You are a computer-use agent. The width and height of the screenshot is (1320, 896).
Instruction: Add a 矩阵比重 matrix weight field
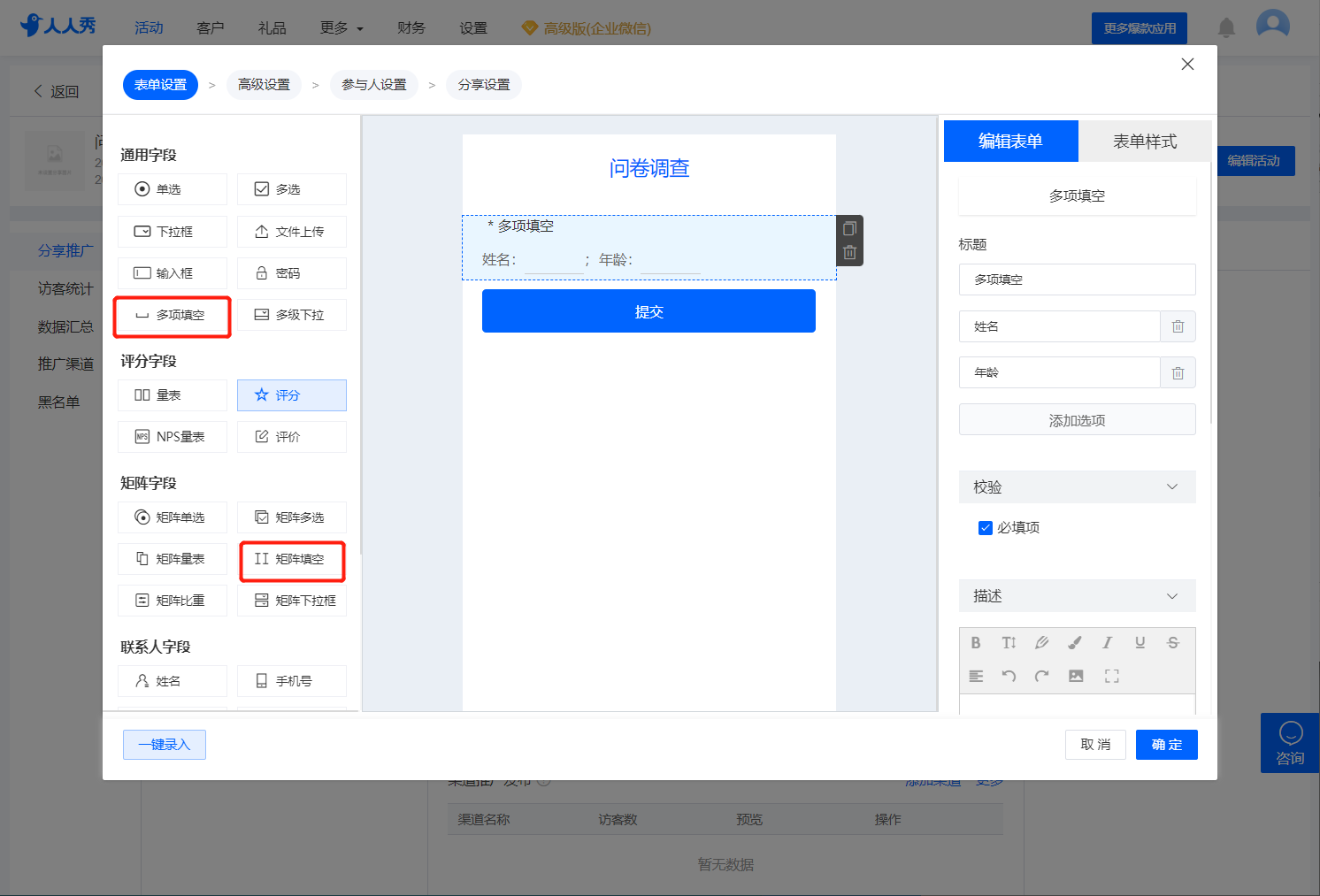tap(173, 601)
